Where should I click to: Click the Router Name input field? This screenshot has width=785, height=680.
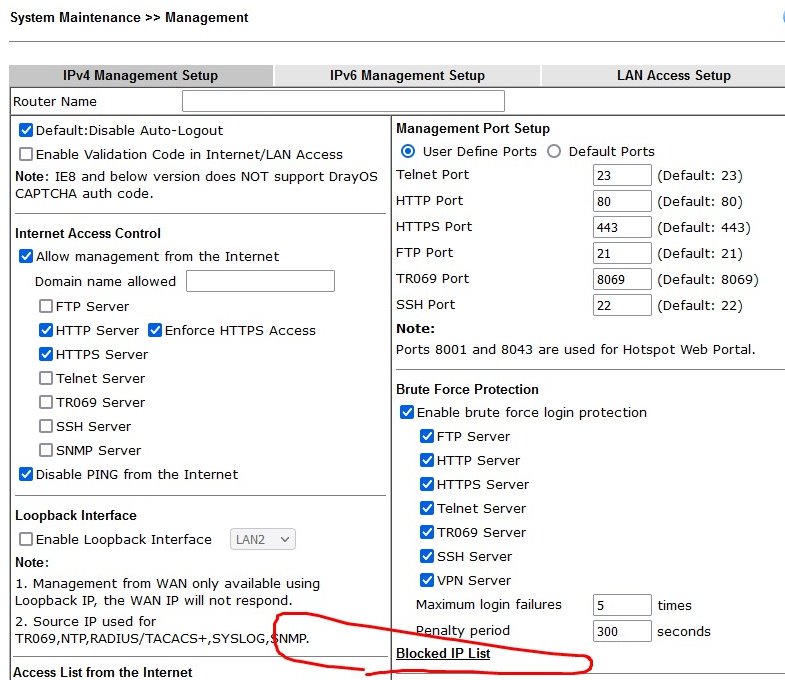click(343, 101)
